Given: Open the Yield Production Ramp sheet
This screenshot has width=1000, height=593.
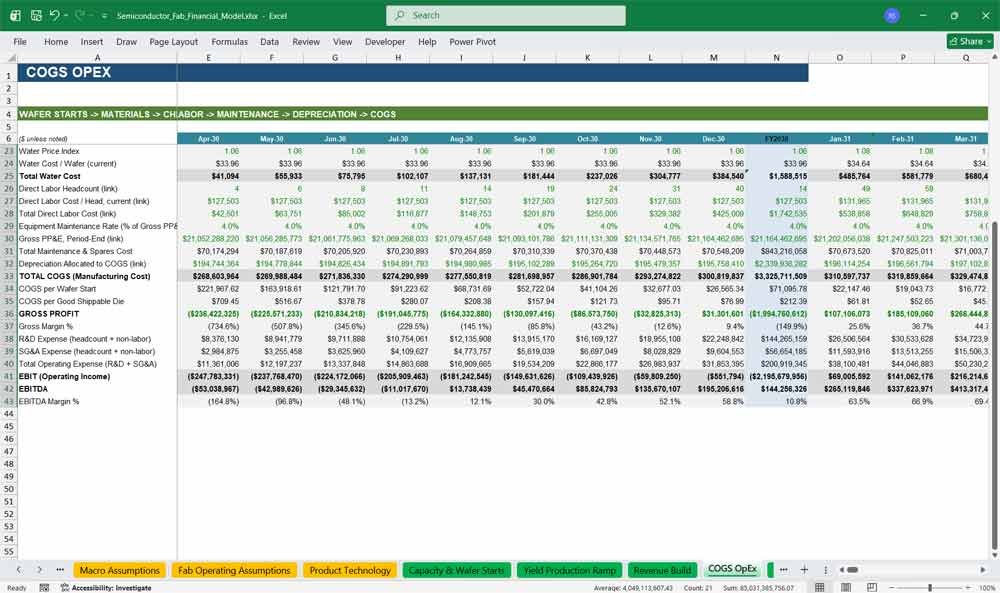Looking at the screenshot, I should click(x=570, y=570).
